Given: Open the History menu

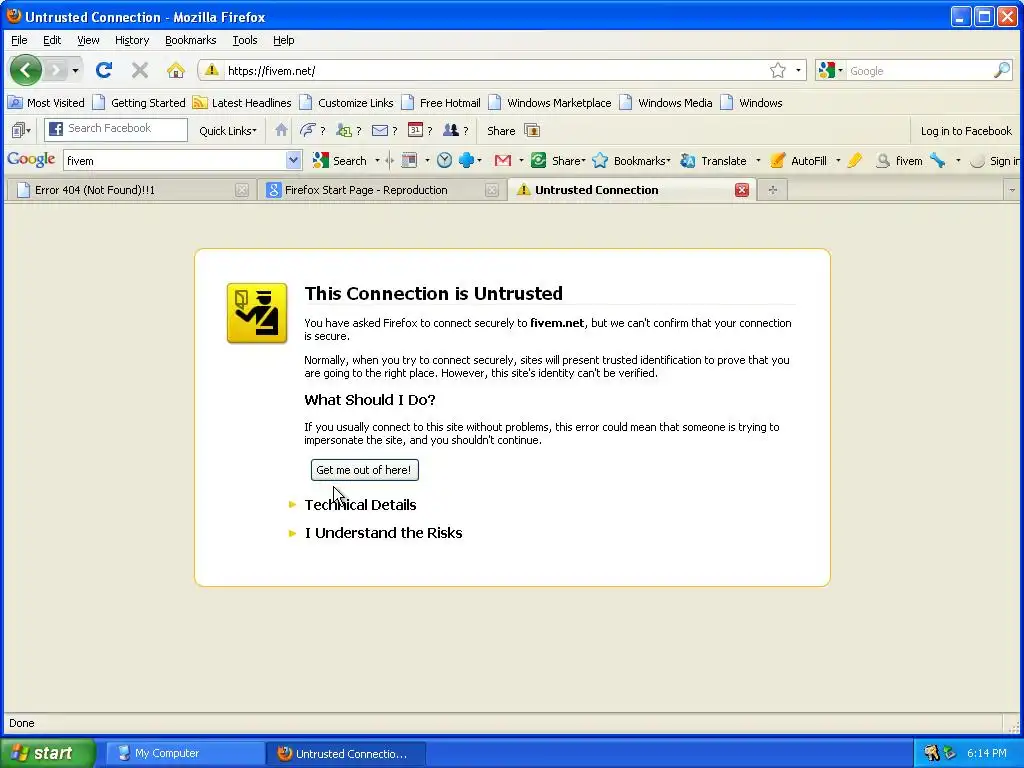Looking at the screenshot, I should pyautogui.click(x=132, y=40).
